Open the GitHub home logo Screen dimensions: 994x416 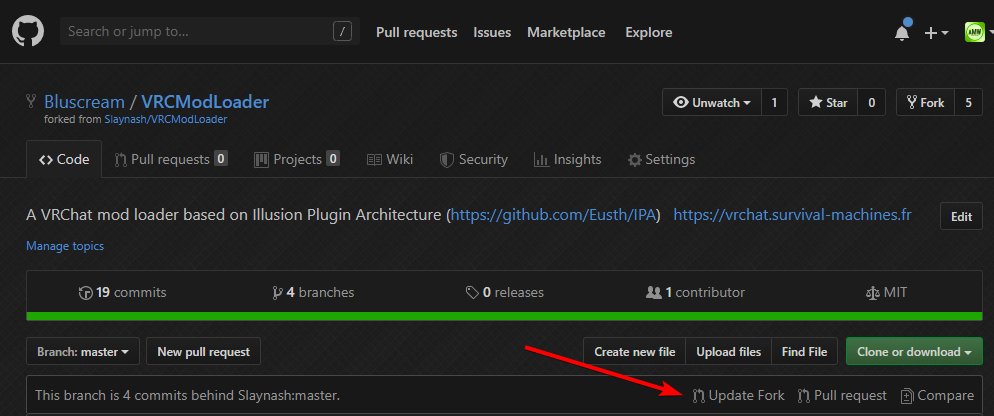point(28,30)
